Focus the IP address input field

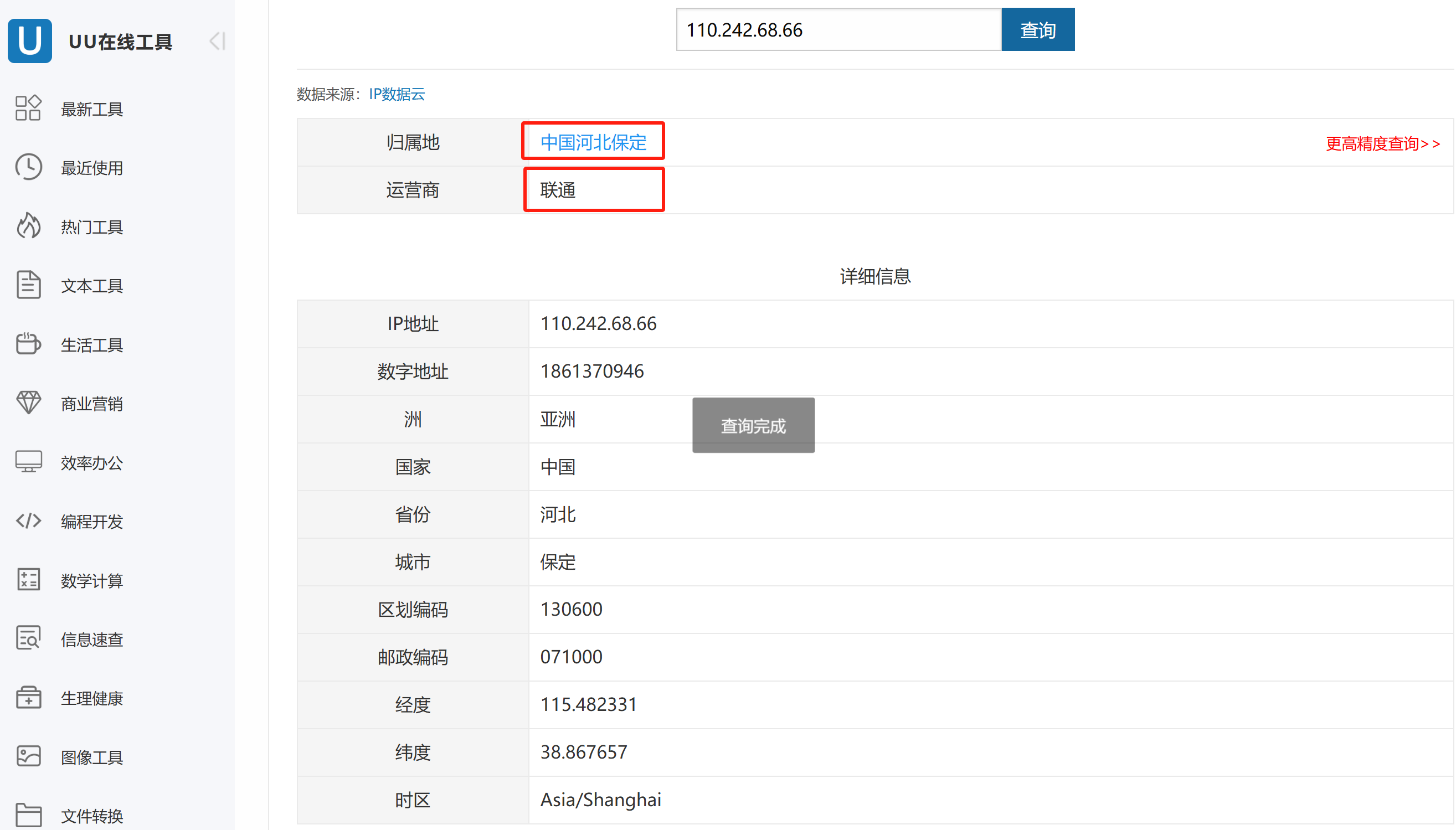click(x=837, y=30)
